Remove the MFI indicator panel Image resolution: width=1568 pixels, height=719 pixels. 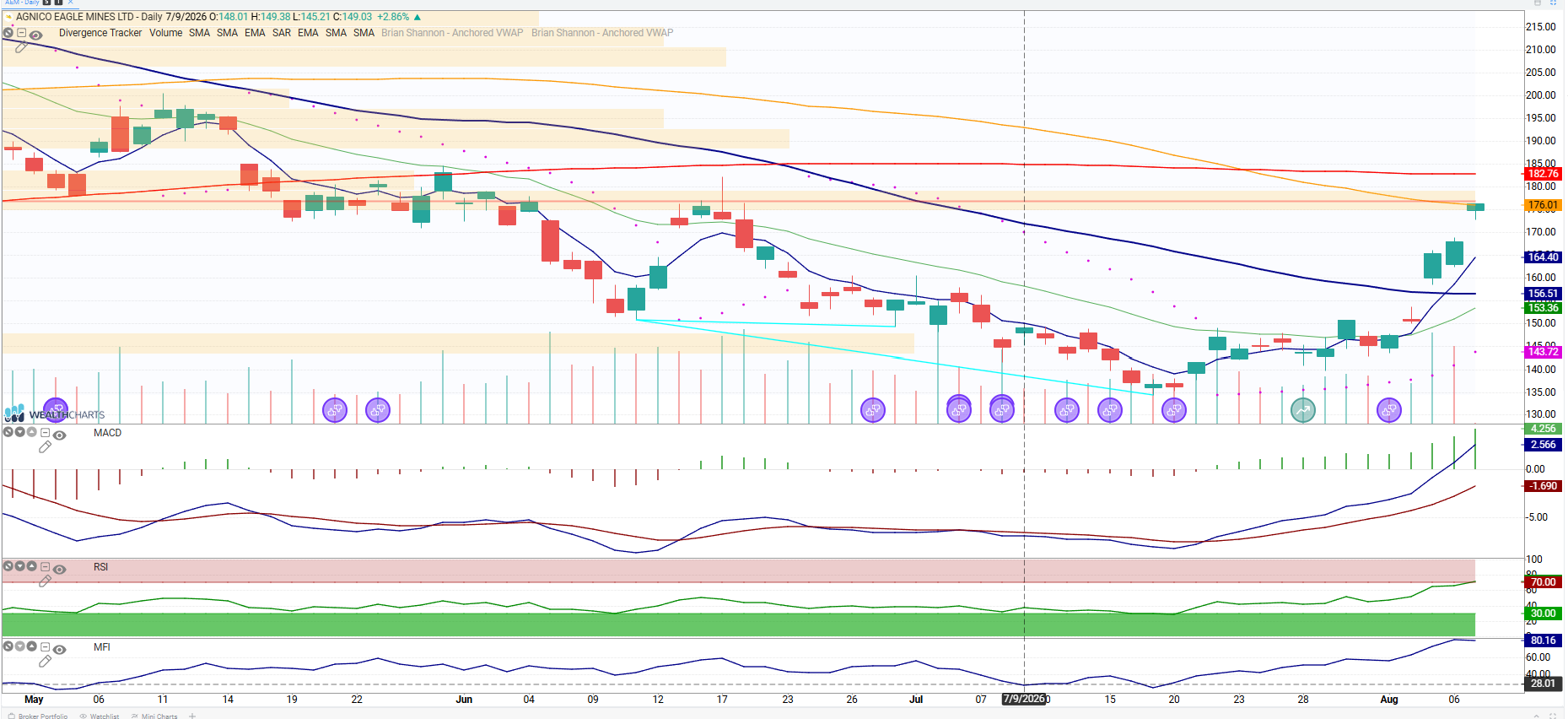coord(8,646)
